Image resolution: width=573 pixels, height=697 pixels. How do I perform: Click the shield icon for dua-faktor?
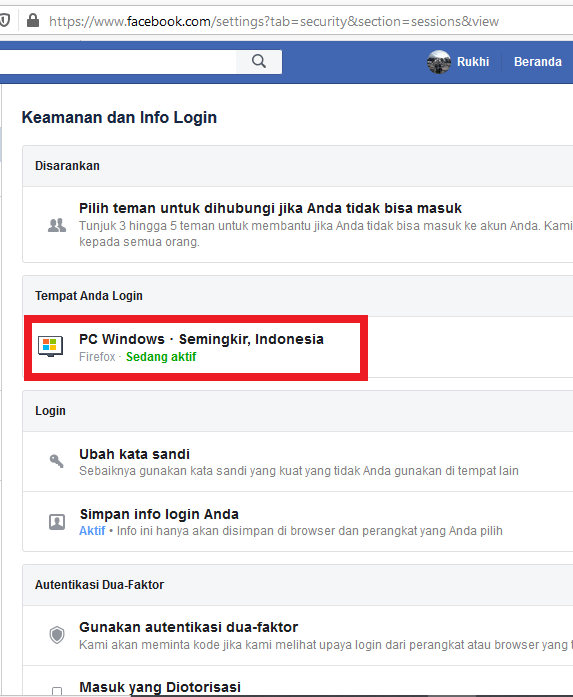click(57, 635)
